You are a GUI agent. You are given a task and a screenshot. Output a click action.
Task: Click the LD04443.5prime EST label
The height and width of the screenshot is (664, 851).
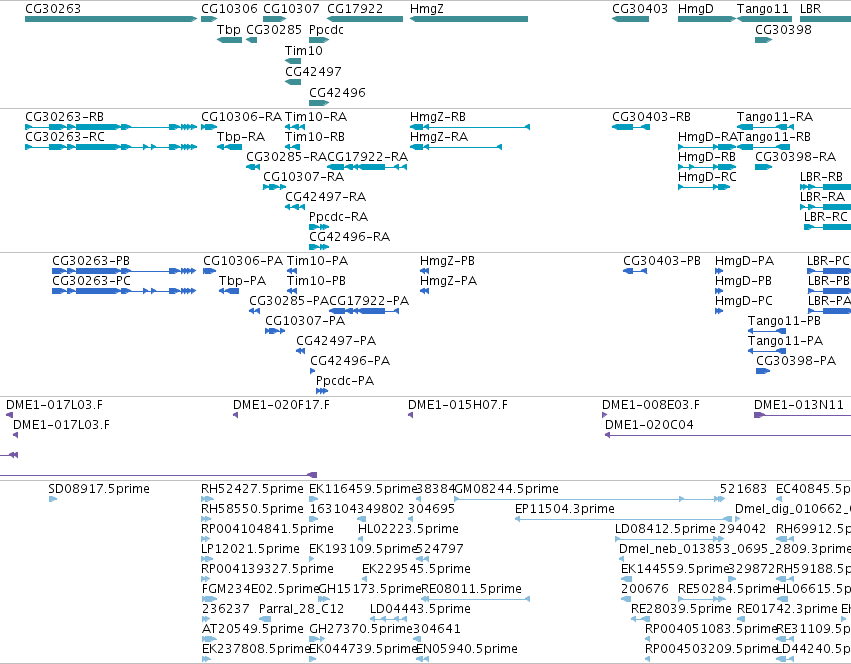point(420,609)
